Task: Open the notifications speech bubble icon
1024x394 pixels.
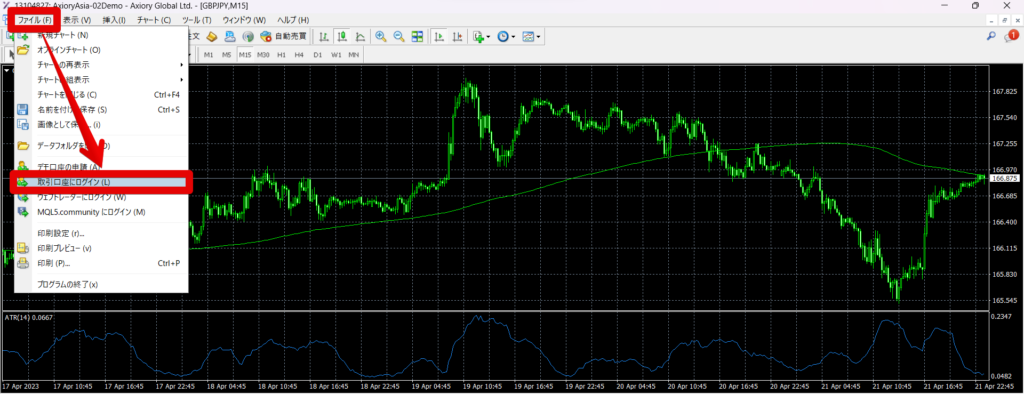Action: pyautogui.click(x=1010, y=37)
